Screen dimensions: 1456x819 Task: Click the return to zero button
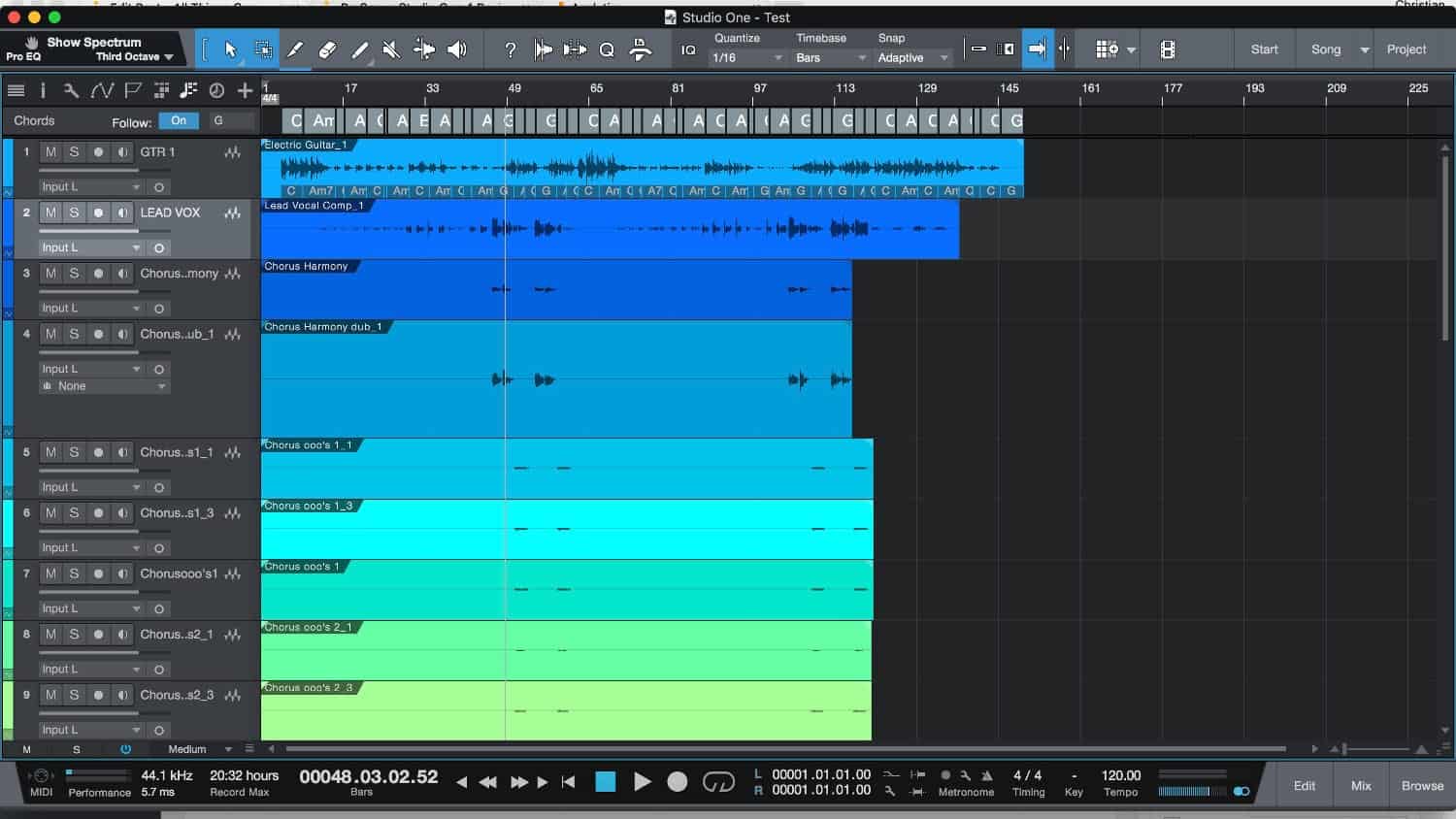tap(569, 782)
